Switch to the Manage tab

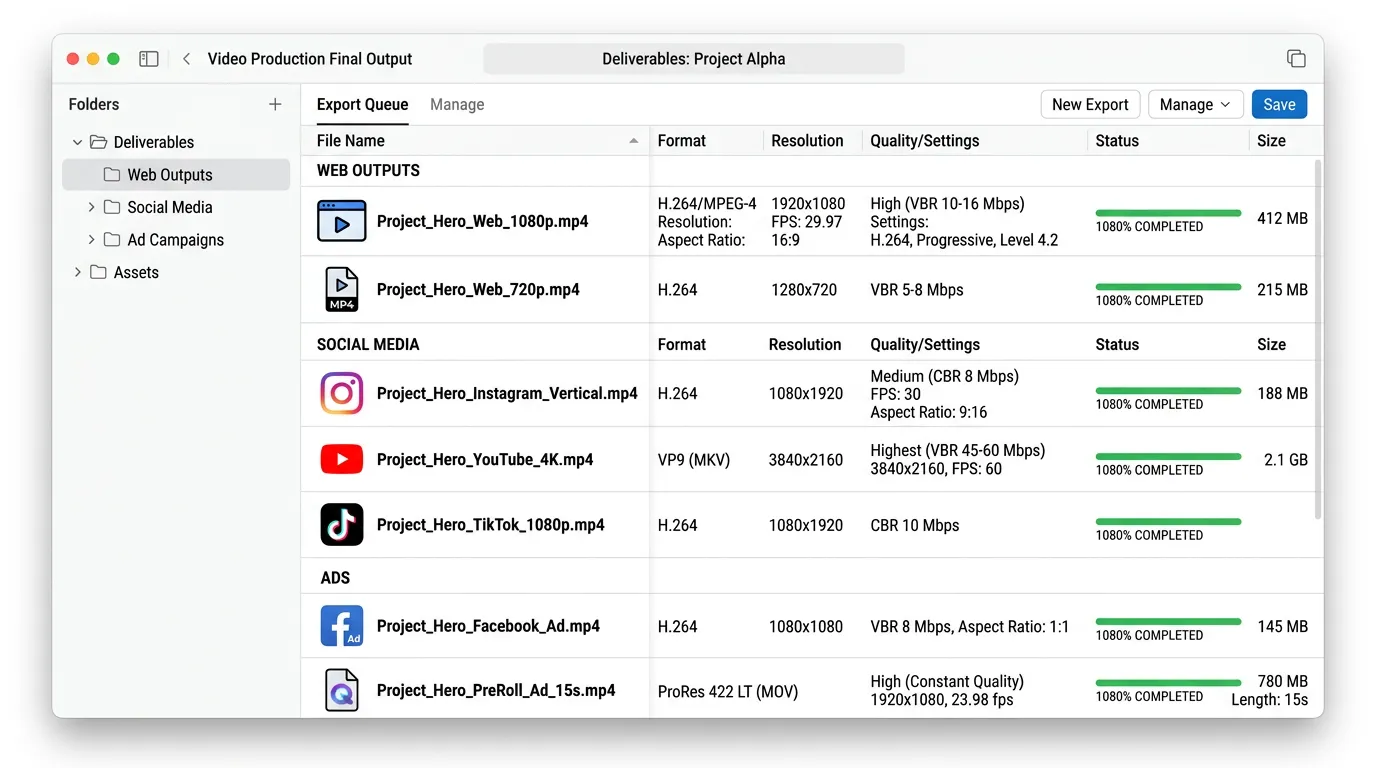coord(457,104)
